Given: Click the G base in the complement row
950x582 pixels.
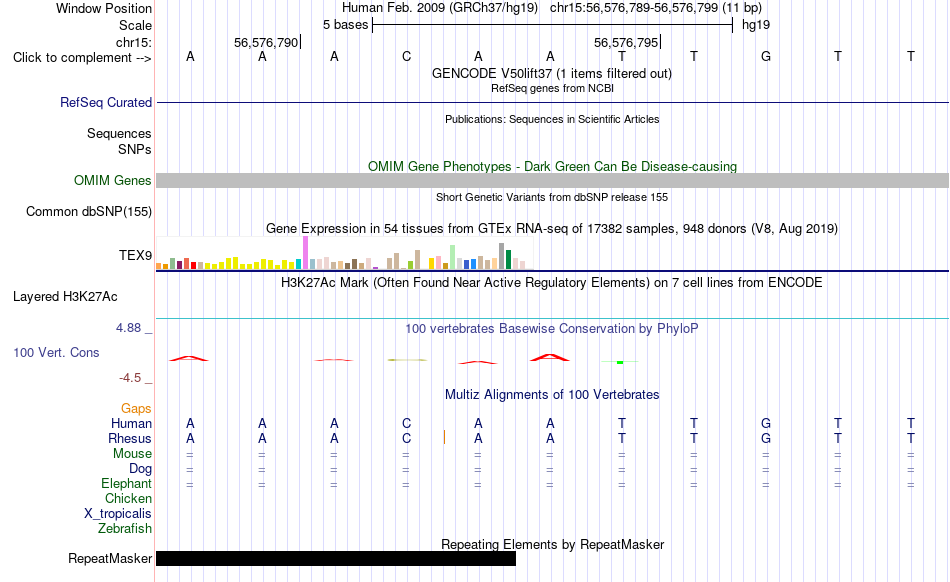Looking at the screenshot, I should point(766,57).
